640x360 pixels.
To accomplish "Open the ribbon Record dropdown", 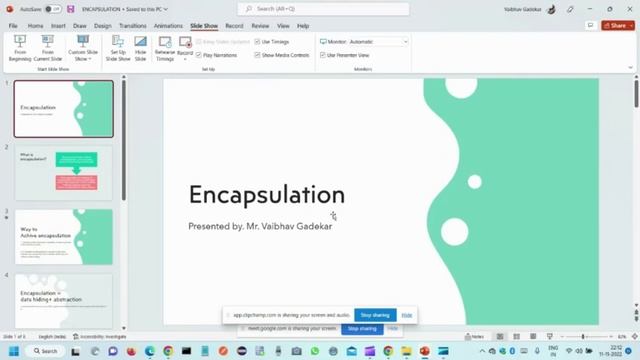I will click(x=185, y=49).
